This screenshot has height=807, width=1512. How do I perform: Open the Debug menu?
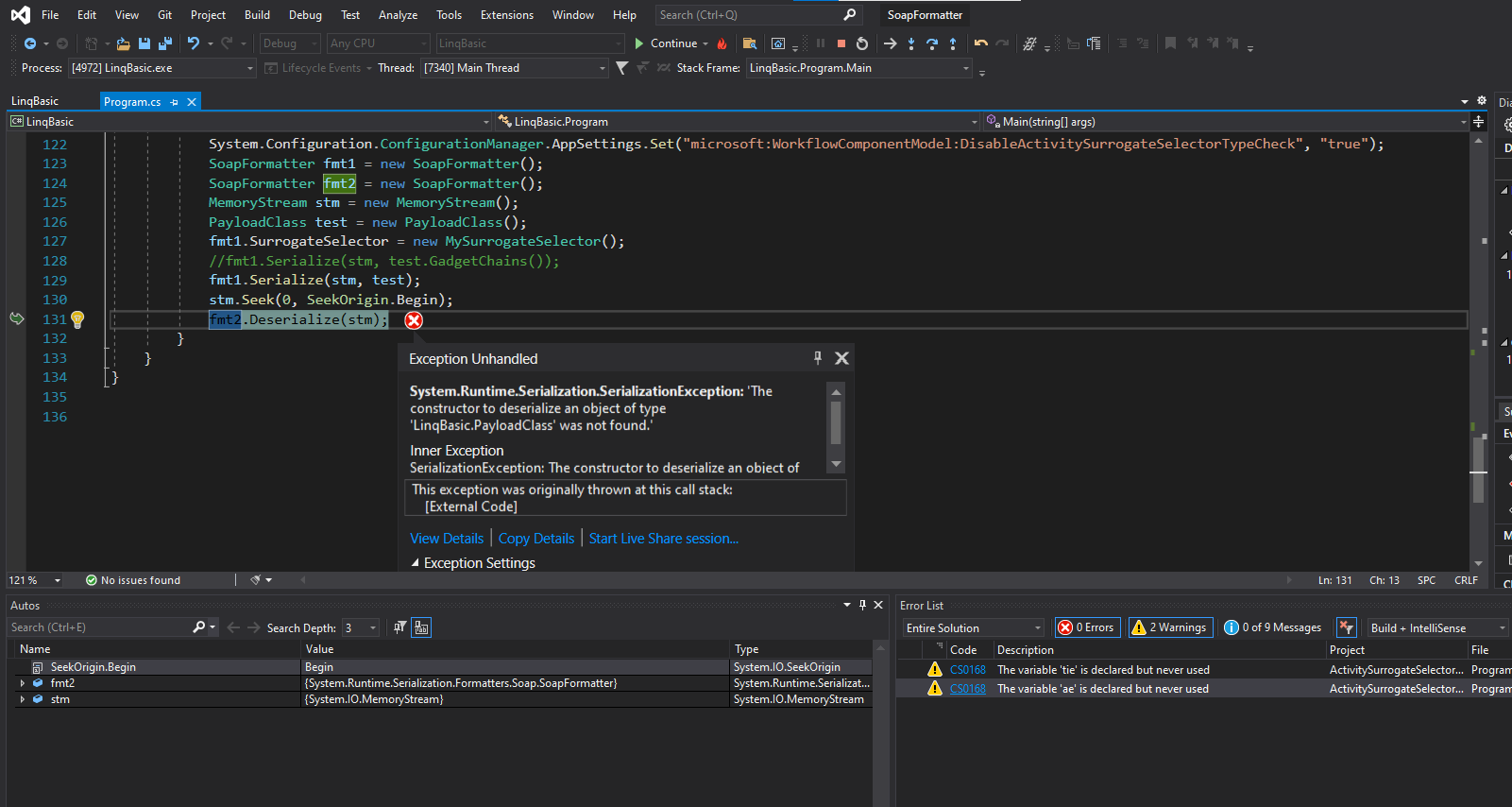point(305,15)
